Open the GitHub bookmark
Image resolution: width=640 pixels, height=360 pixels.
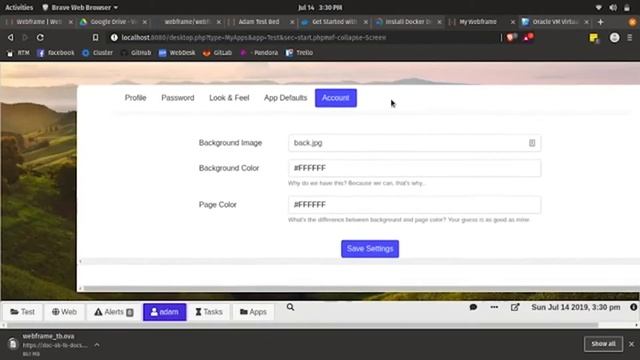coord(136,53)
